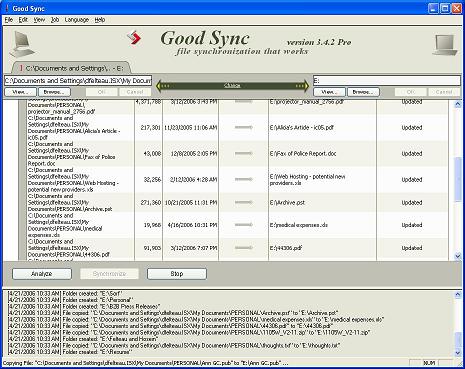Click the sync arrow for Web Hosting row
465x369 pixels.
point(244,179)
